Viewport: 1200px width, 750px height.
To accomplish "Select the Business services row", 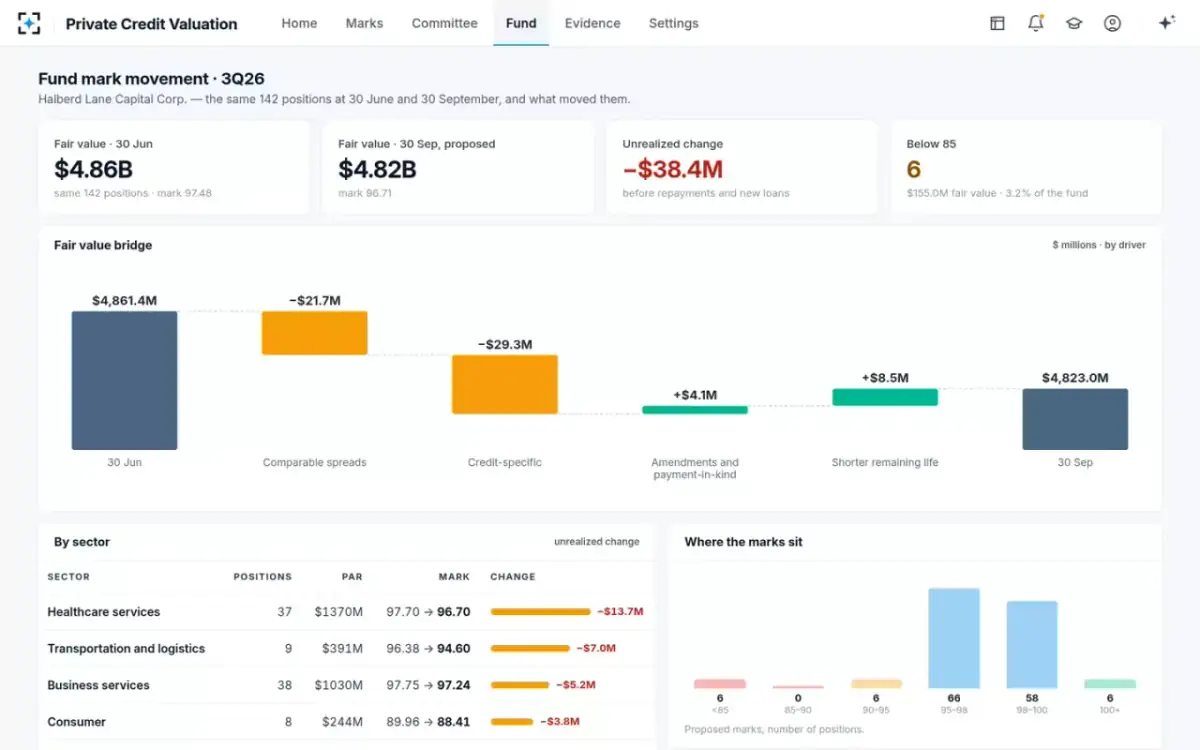I will 346,685.
